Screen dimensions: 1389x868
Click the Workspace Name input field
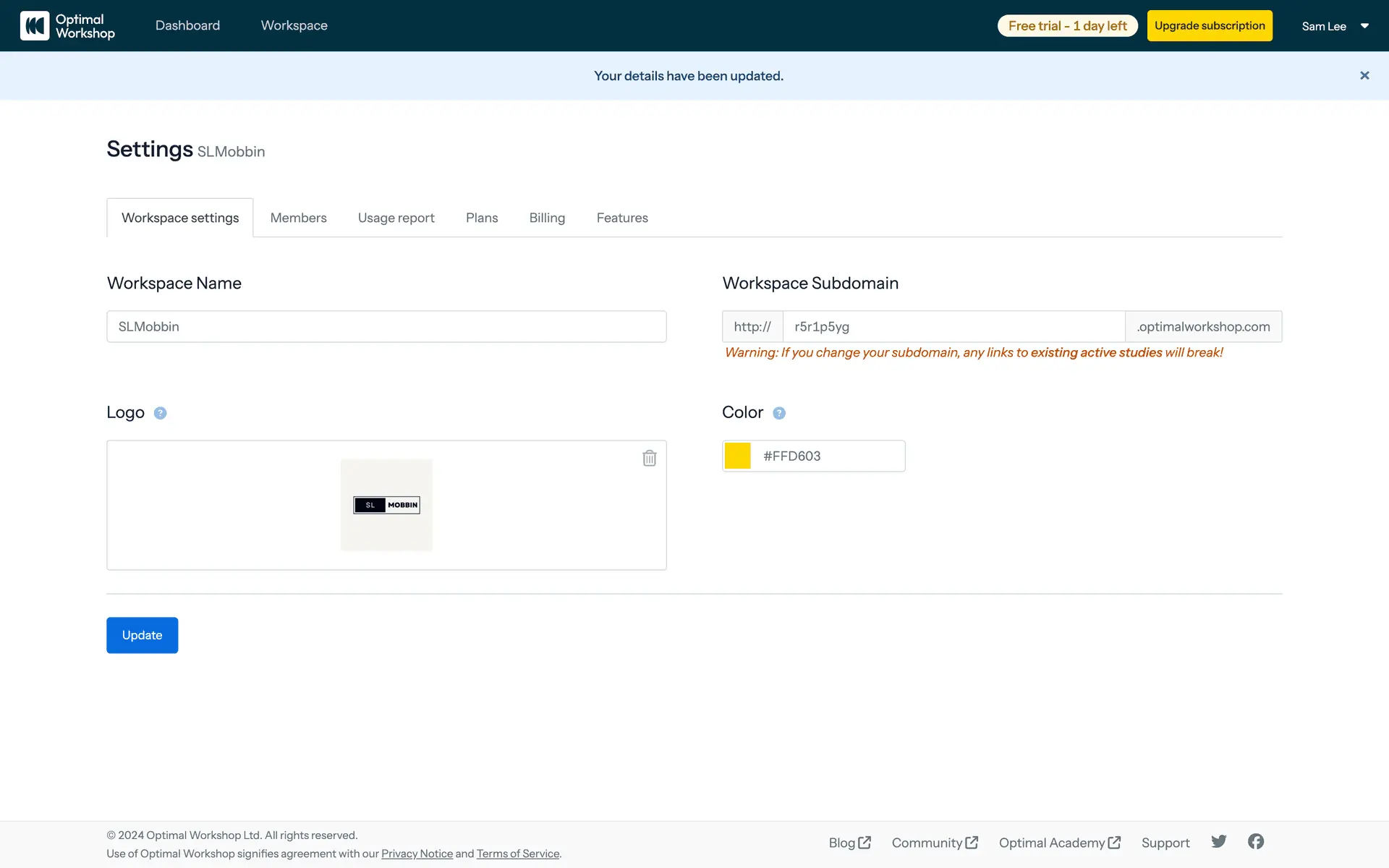[386, 326]
